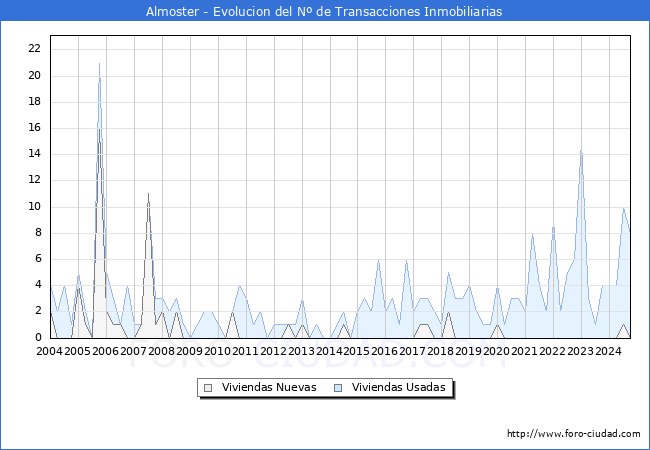Click the 2007 new homes peak of 11
Screen dimensions: 650x450
(x=148, y=194)
